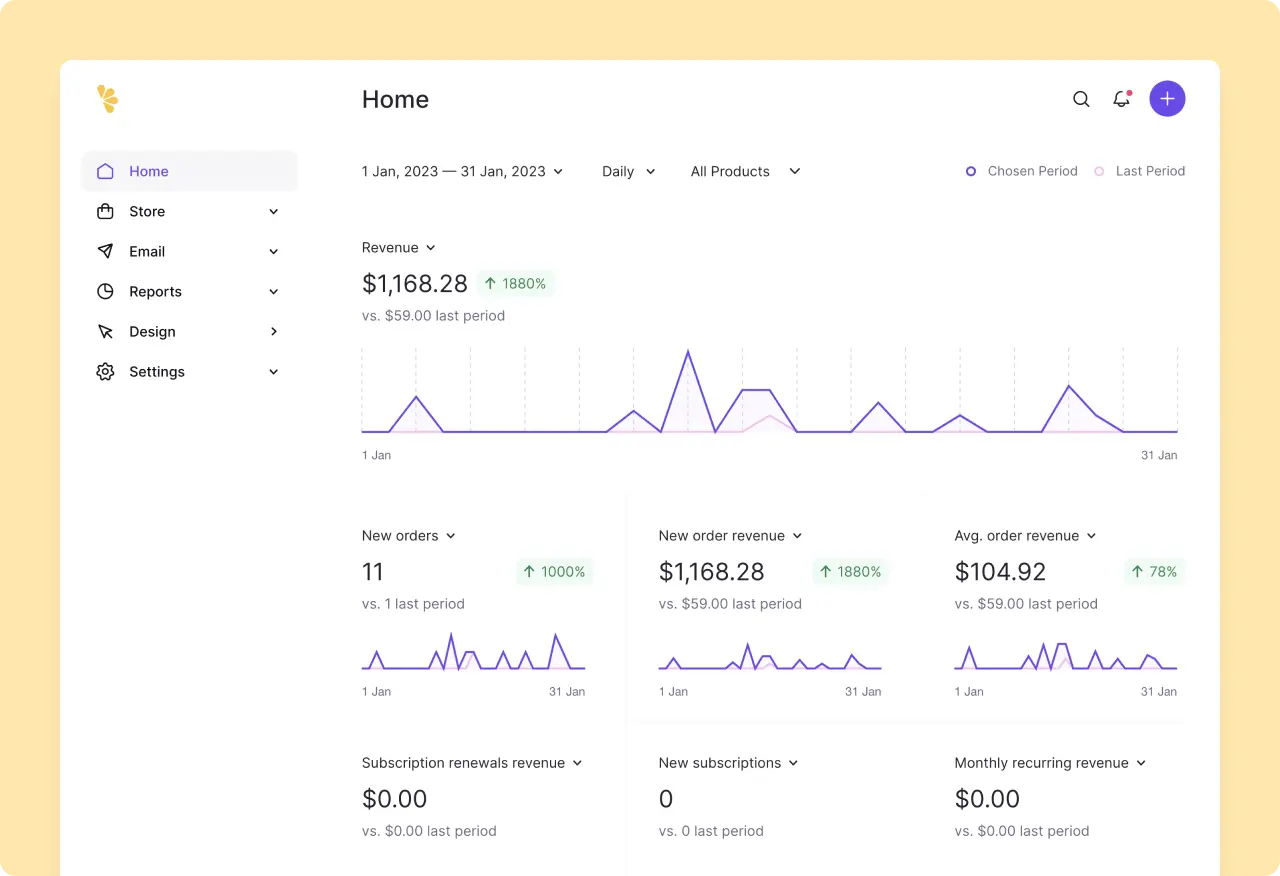
Task: Click the app logo in the top left
Action: [107, 98]
